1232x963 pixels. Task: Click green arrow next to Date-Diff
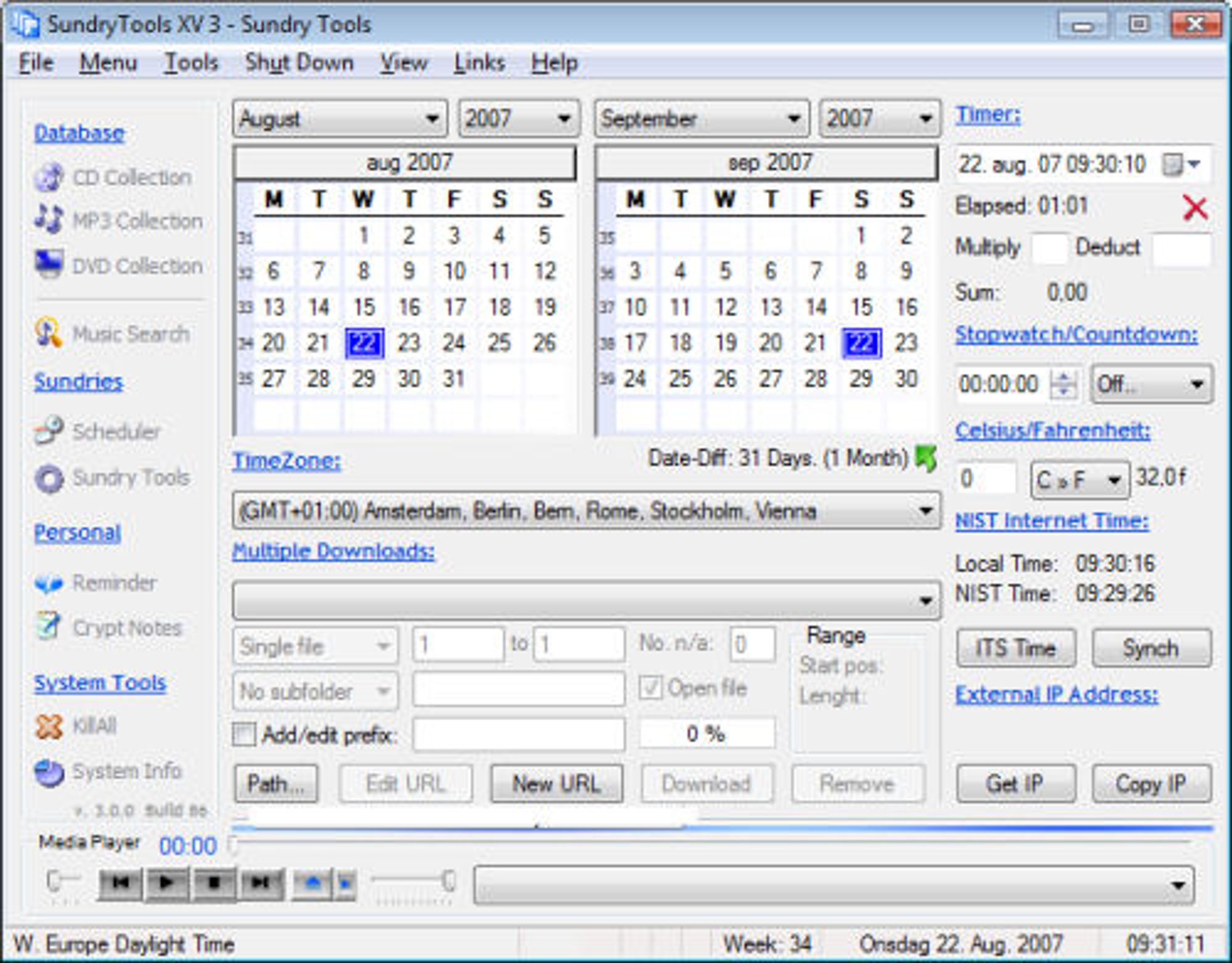tap(926, 458)
